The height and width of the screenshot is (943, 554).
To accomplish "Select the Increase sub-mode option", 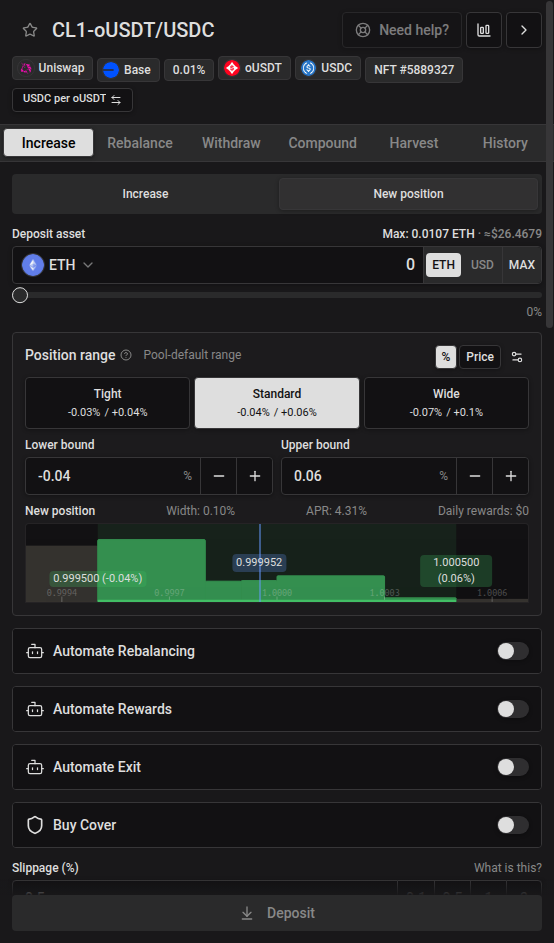I will click(x=146, y=194).
